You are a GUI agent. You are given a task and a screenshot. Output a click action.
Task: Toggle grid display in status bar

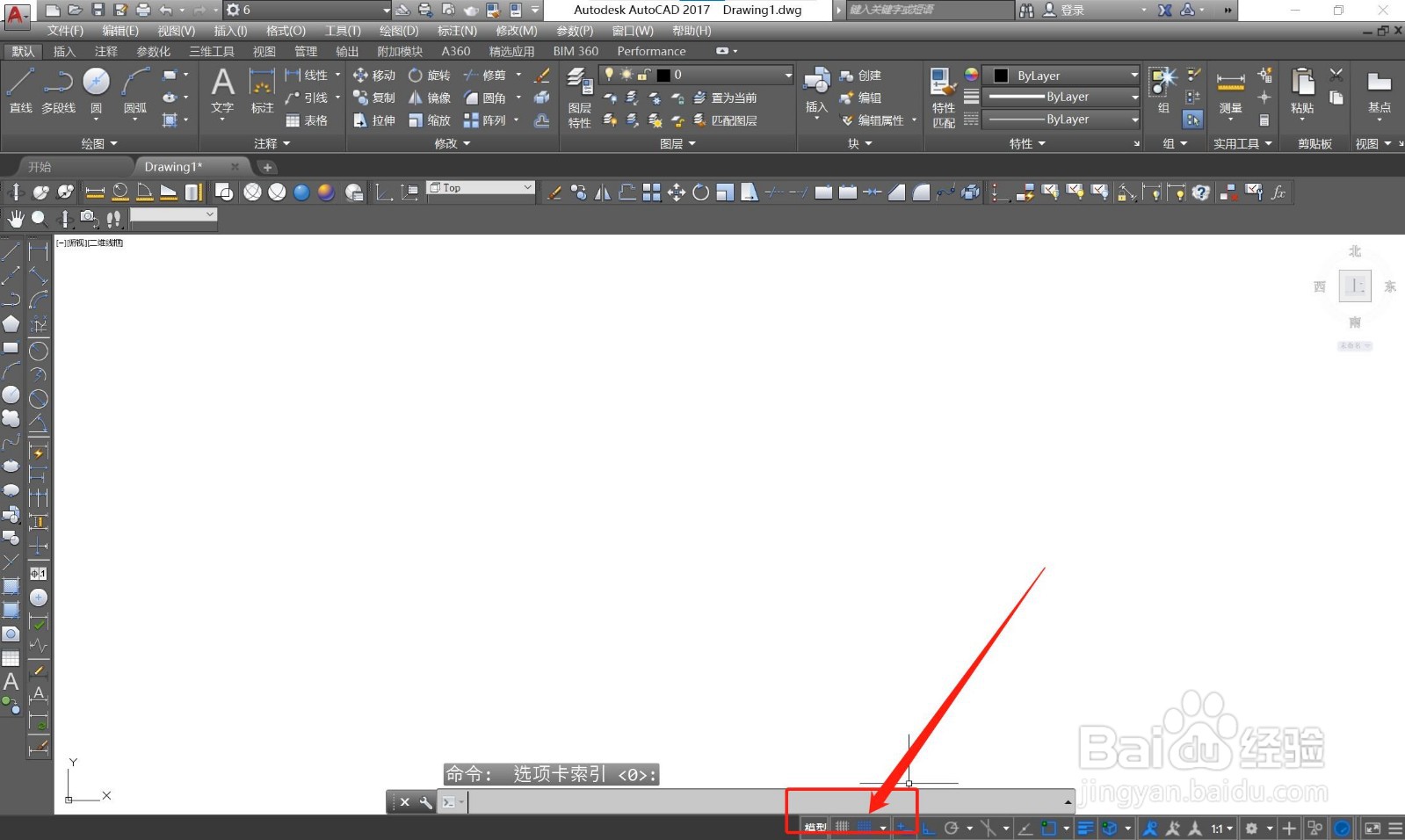click(x=842, y=828)
